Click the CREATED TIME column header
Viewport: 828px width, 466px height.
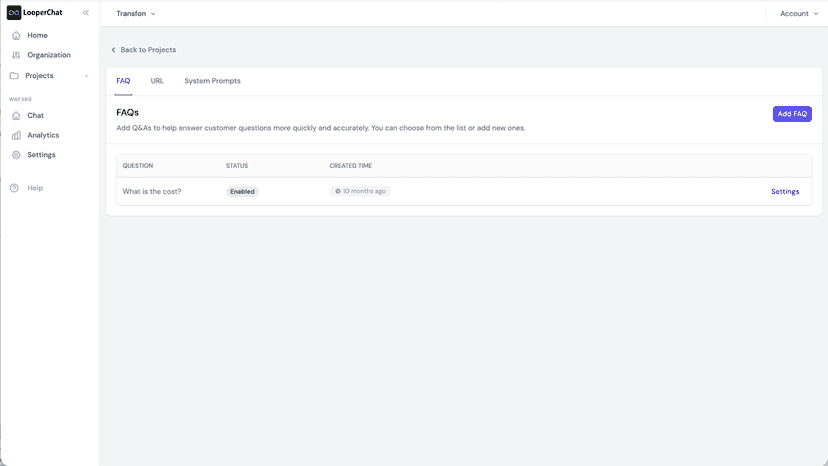tap(351, 166)
